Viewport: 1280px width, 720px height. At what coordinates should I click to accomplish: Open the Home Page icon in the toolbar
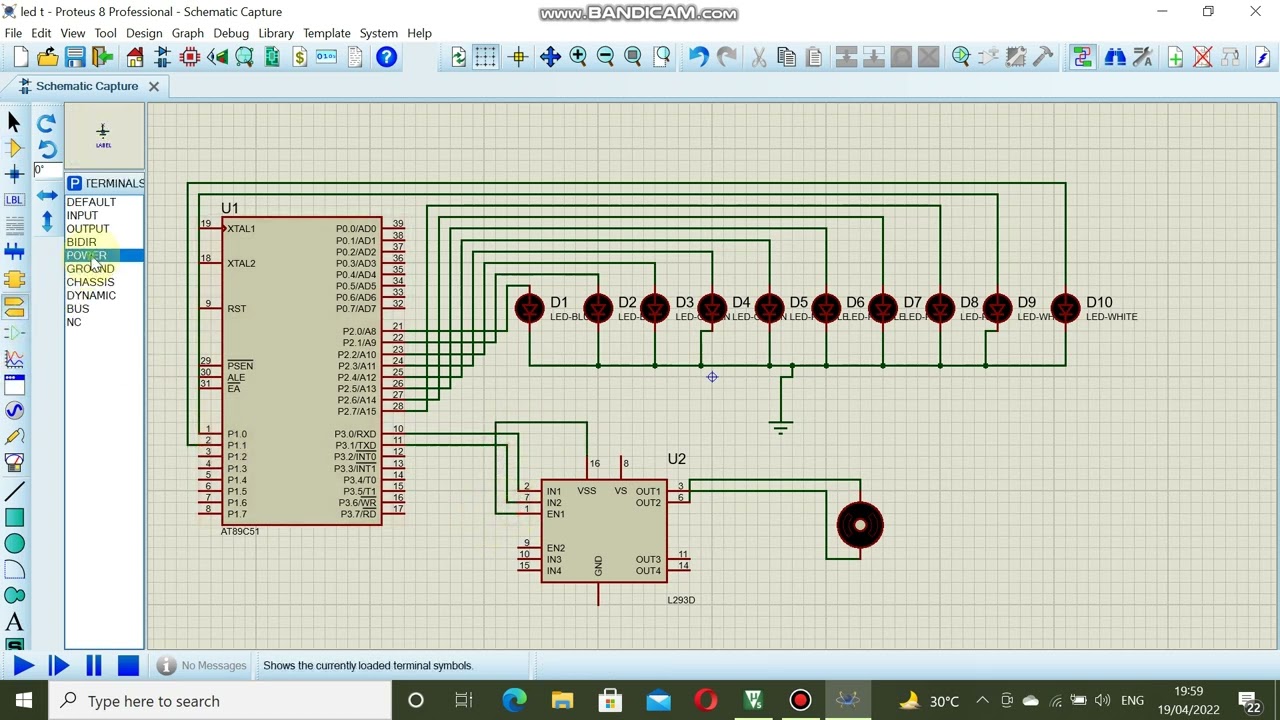click(135, 57)
